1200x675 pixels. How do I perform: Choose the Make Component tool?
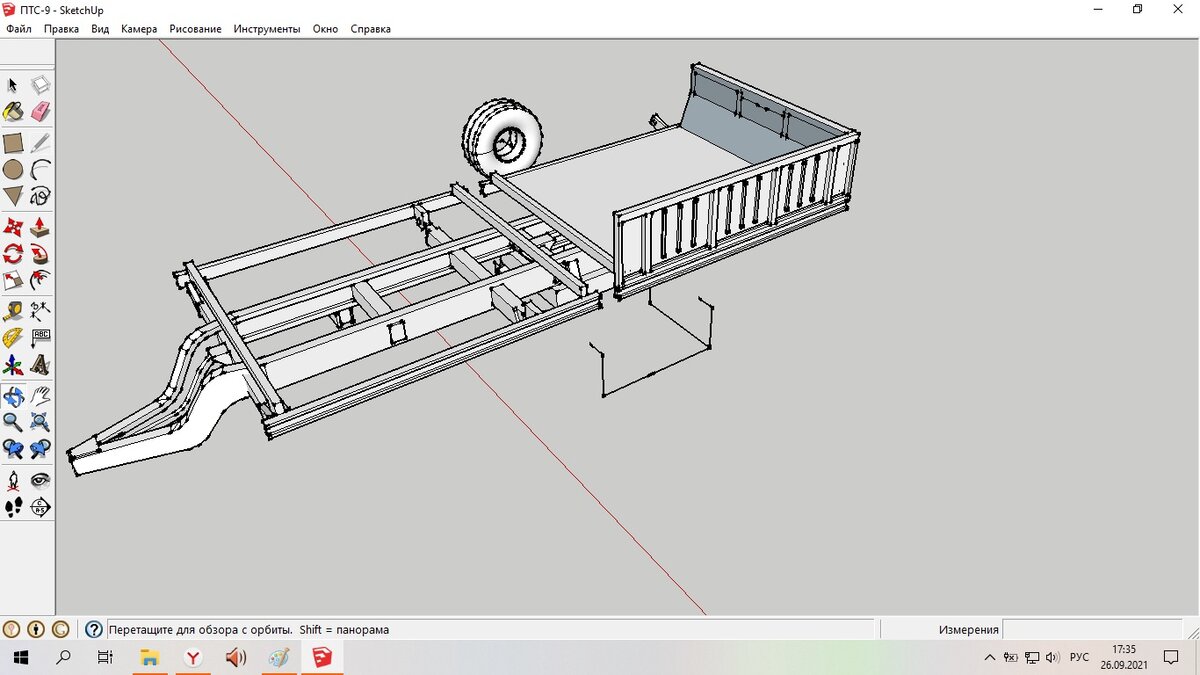tap(41, 86)
